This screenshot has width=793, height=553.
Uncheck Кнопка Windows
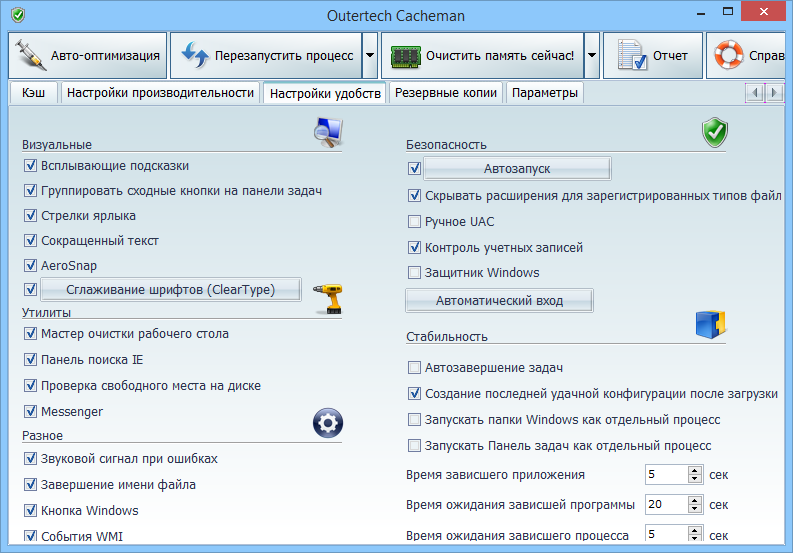coord(30,510)
